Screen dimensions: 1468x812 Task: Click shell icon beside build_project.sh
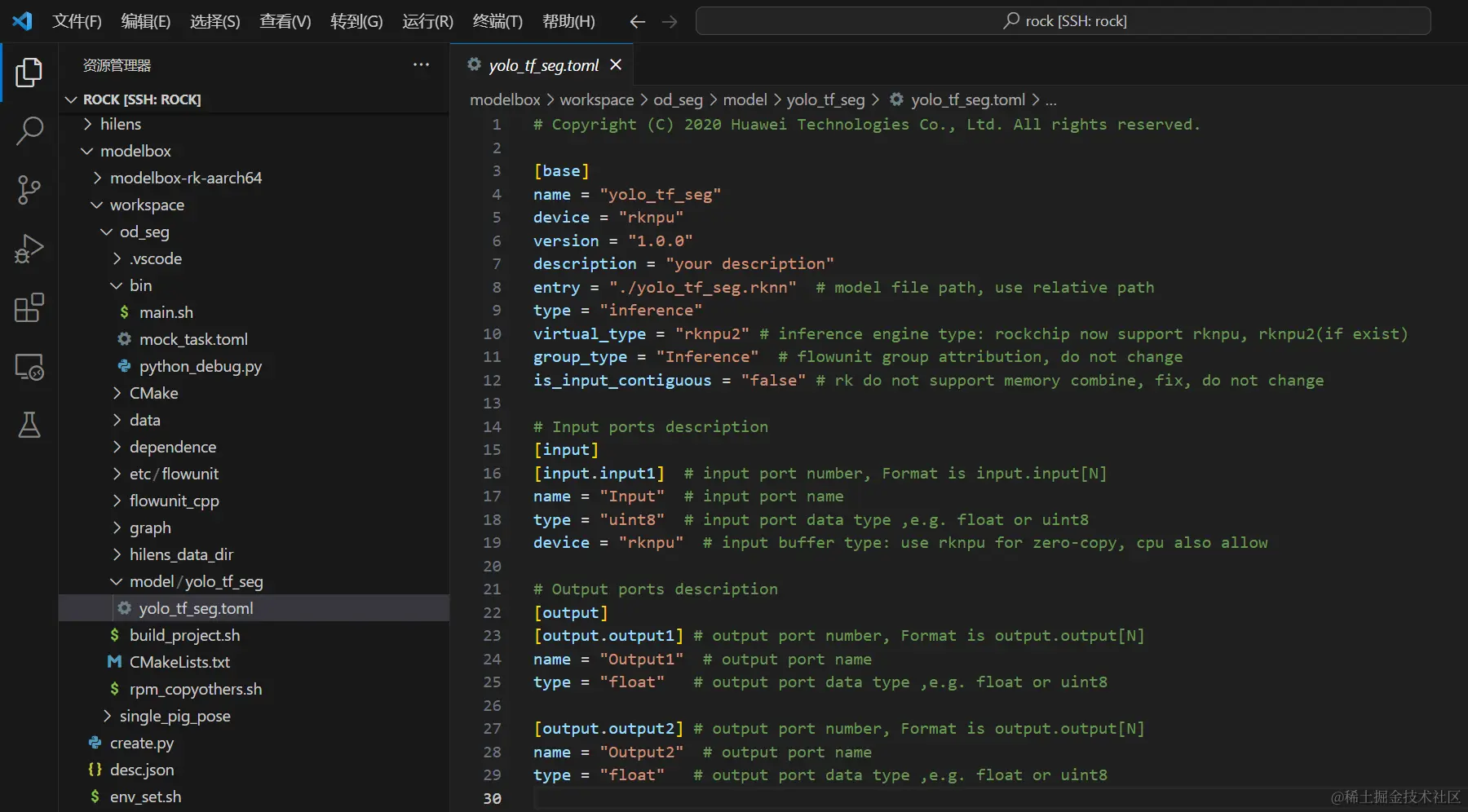pos(114,635)
